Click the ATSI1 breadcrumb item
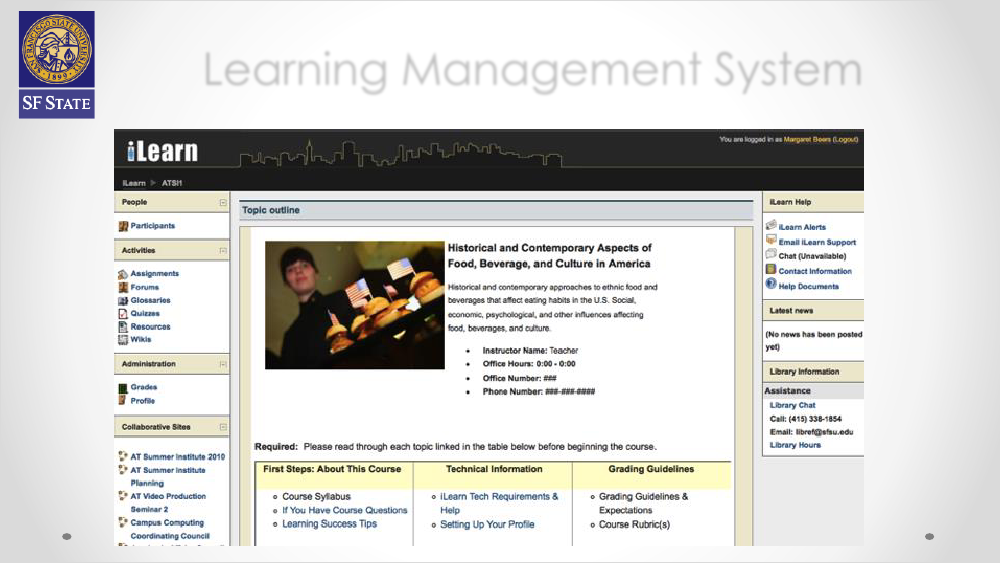Image resolution: width=1000 pixels, height=563 pixels. click(x=172, y=183)
